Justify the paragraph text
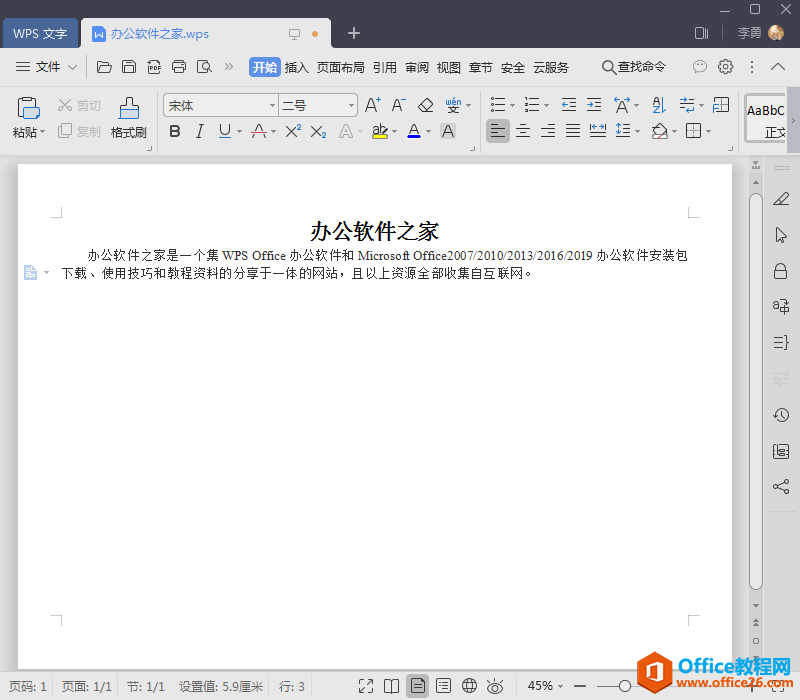Screen dimensions: 800x700 pyautogui.click(x=572, y=131)
